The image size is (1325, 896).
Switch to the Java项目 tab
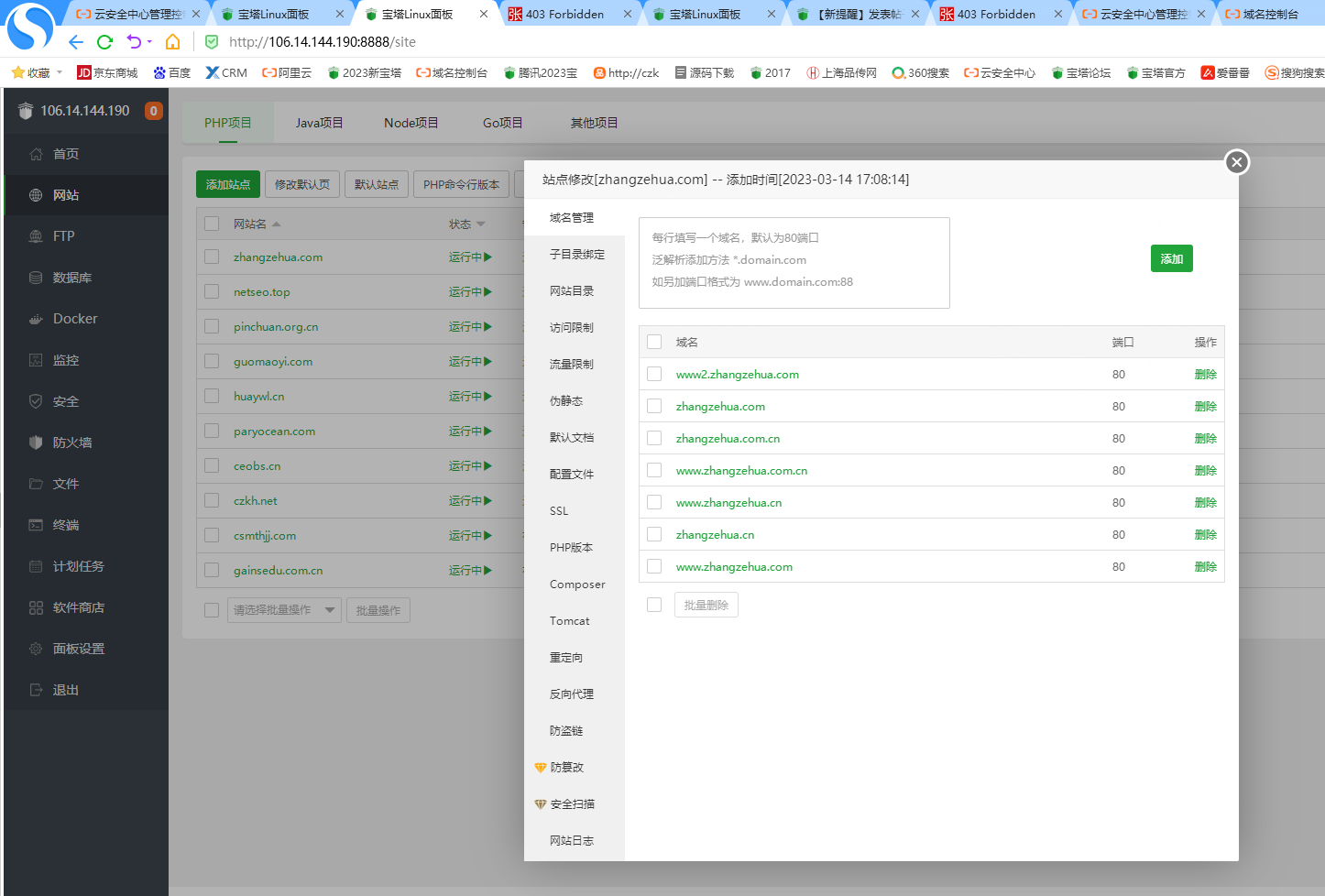[319, 123]
